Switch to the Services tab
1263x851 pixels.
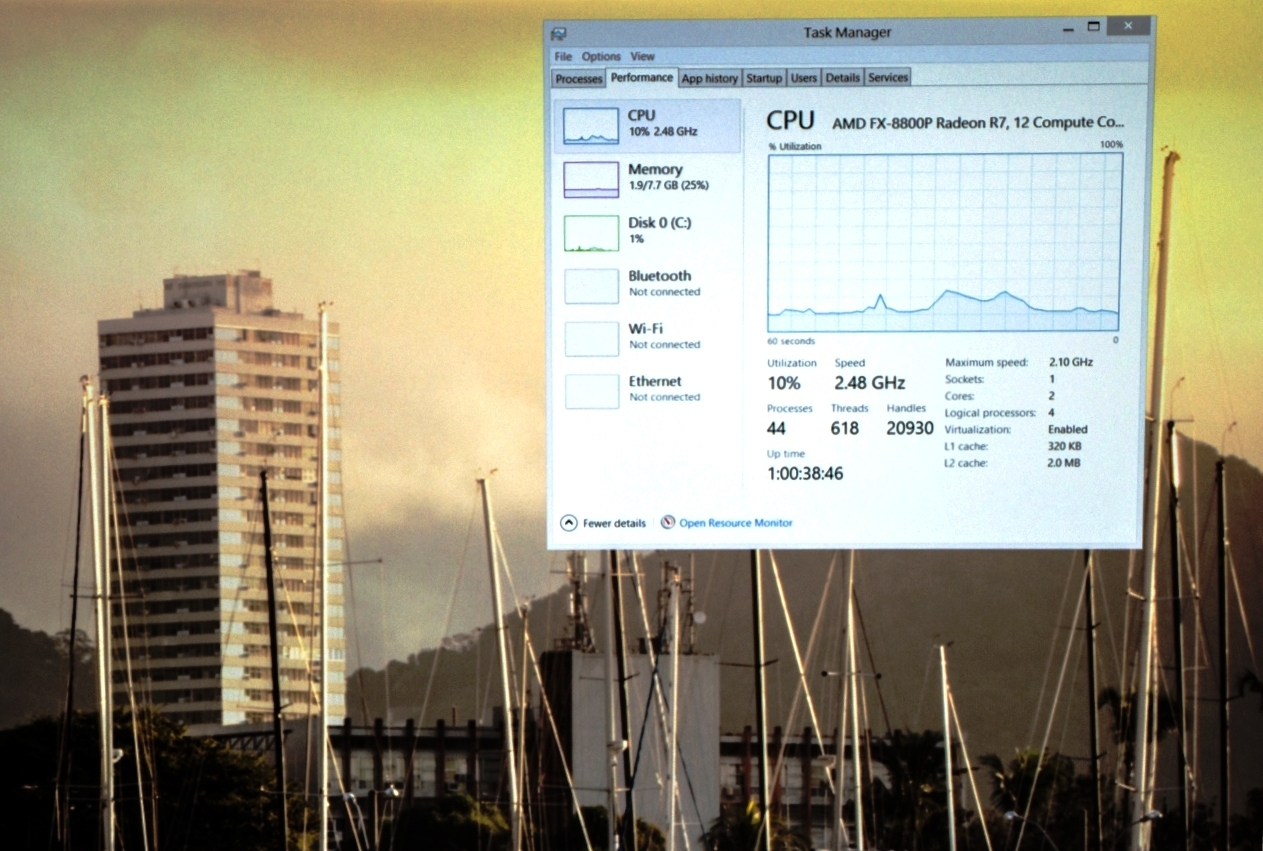tap(888, 78)
